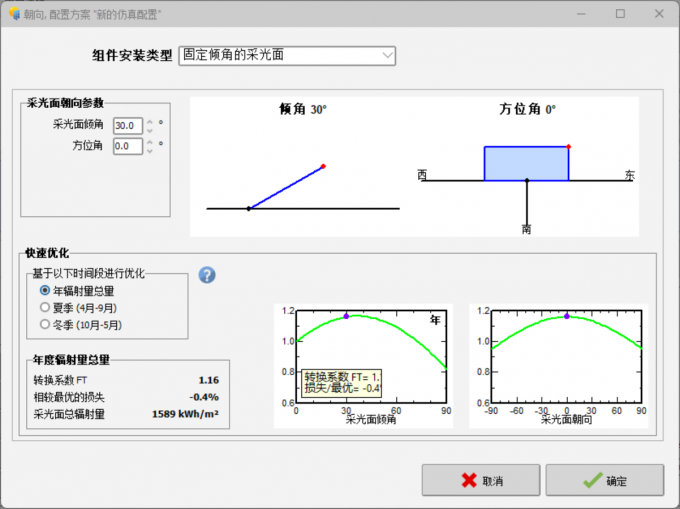The height and width of the screenshot is (509, 680).
Task: Click the 转换系数 FT value 1.16
Action: [x=209, y=380]
